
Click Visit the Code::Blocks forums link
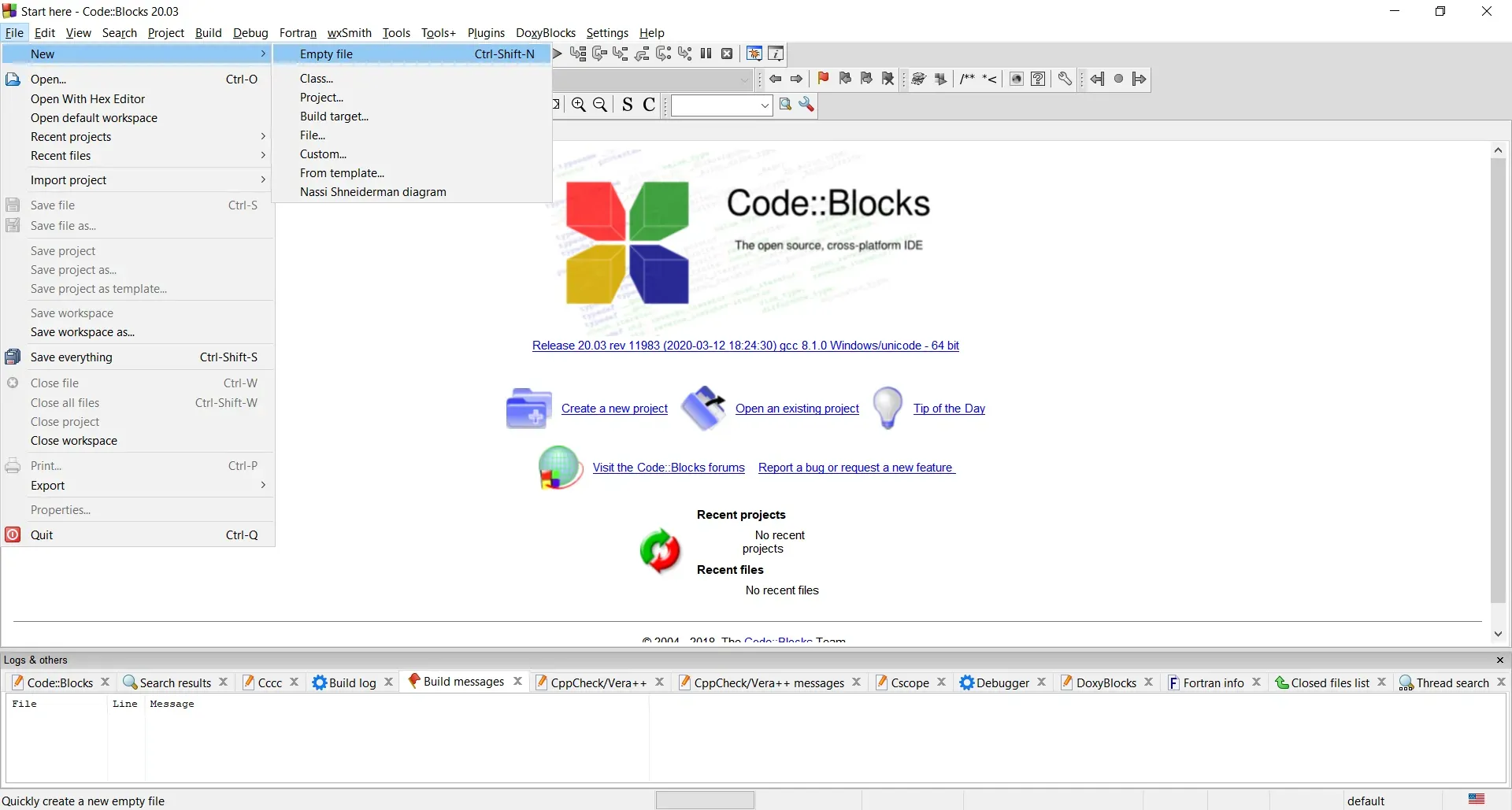(669, 467)
